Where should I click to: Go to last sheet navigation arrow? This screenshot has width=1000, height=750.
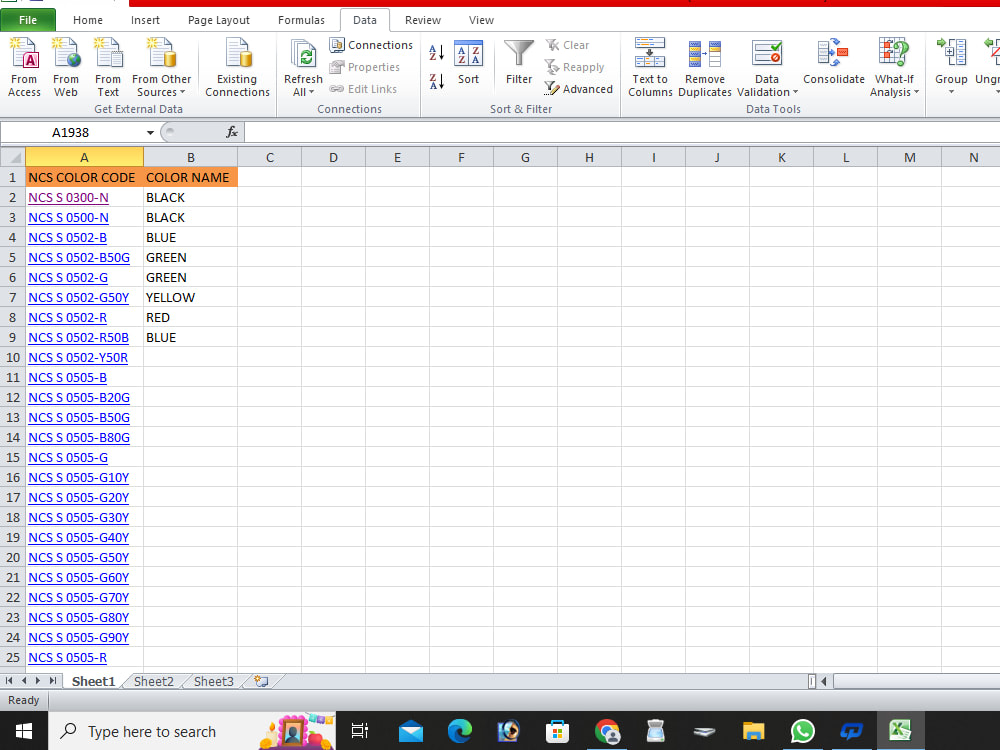coord(53,681)
